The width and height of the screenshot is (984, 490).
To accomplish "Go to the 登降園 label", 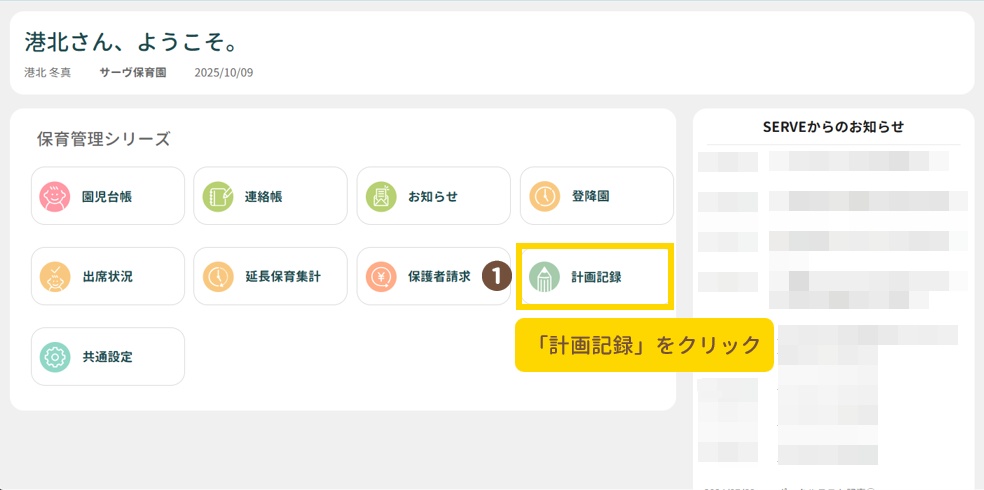I will (x=590, y=197).
